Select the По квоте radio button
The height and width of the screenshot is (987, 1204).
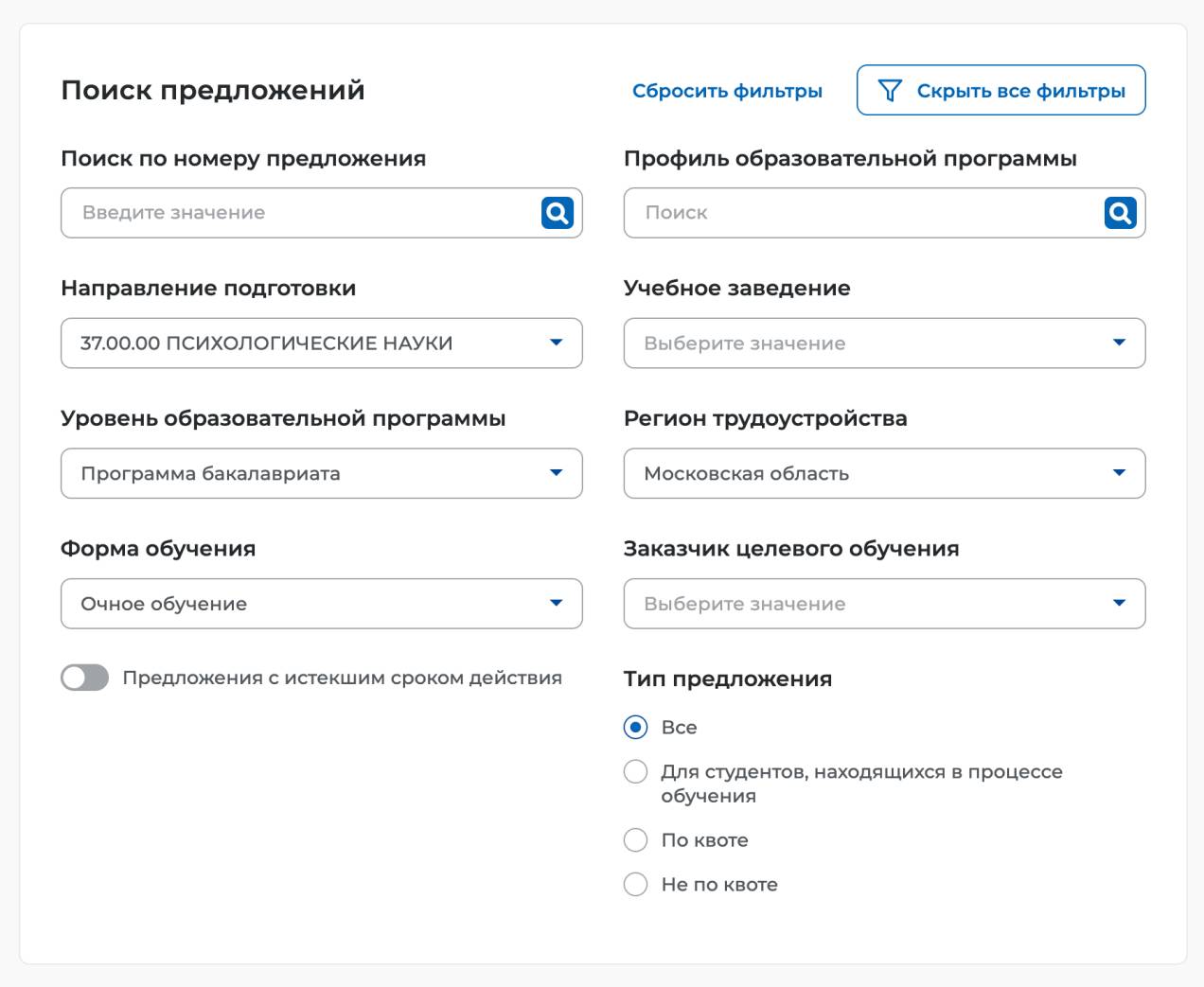(x=635, y=839)
